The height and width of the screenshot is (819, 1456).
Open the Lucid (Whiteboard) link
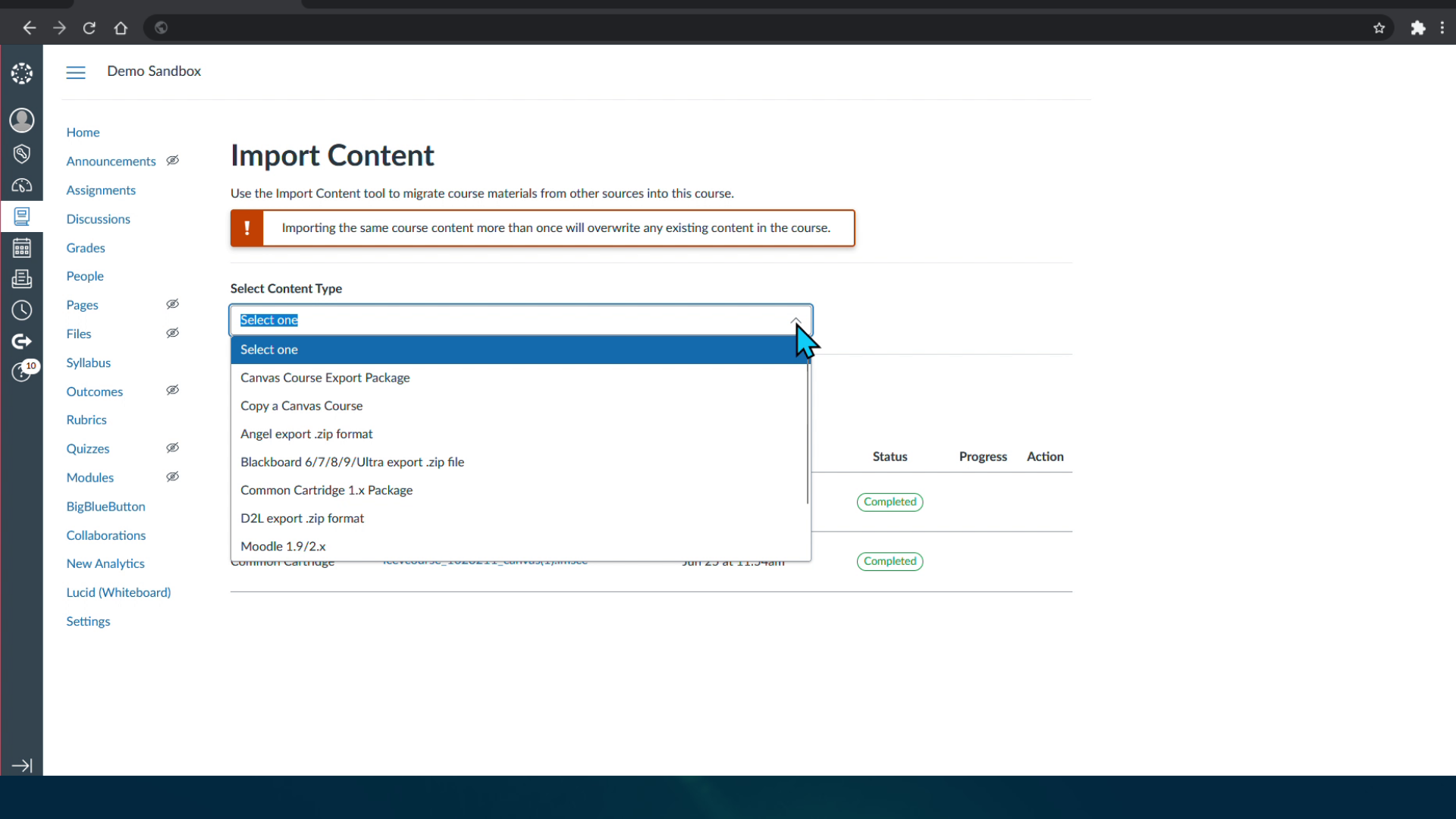pos(118,592)
